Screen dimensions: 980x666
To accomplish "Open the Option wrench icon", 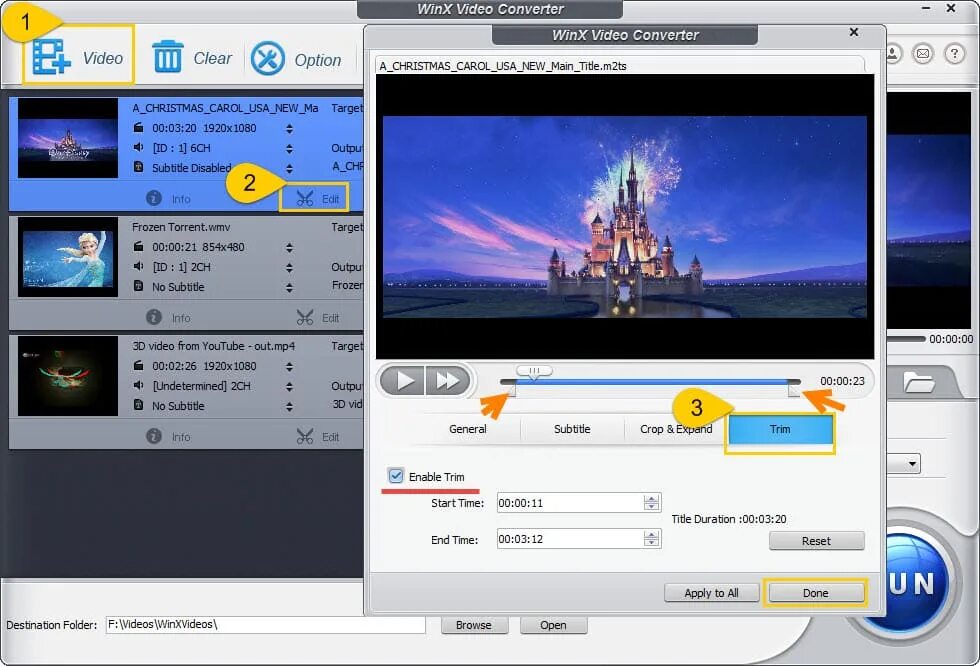I will [x=266, y=58].
